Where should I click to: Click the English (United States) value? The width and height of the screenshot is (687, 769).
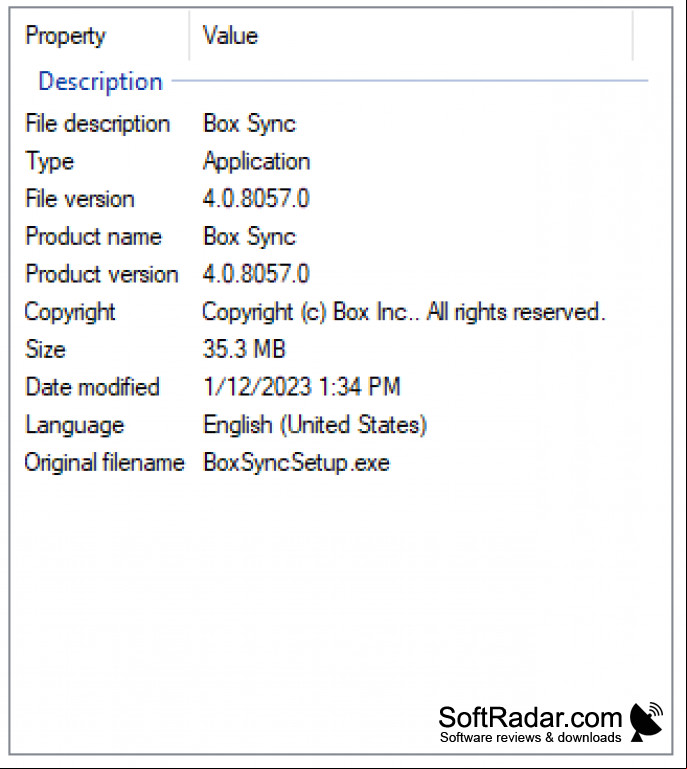315,425
